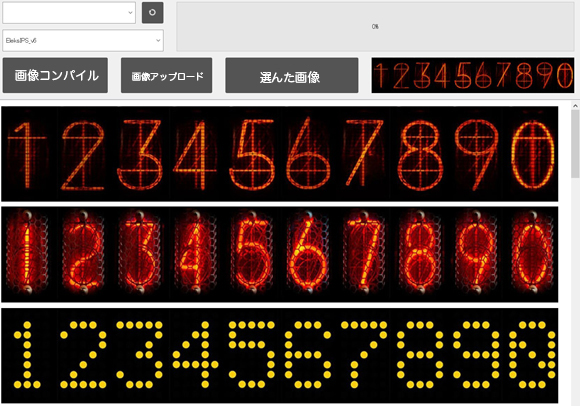Viewport: 580px width, 406px height.
Task: Select the glowing nixie tube digit set
Action: 280,254
